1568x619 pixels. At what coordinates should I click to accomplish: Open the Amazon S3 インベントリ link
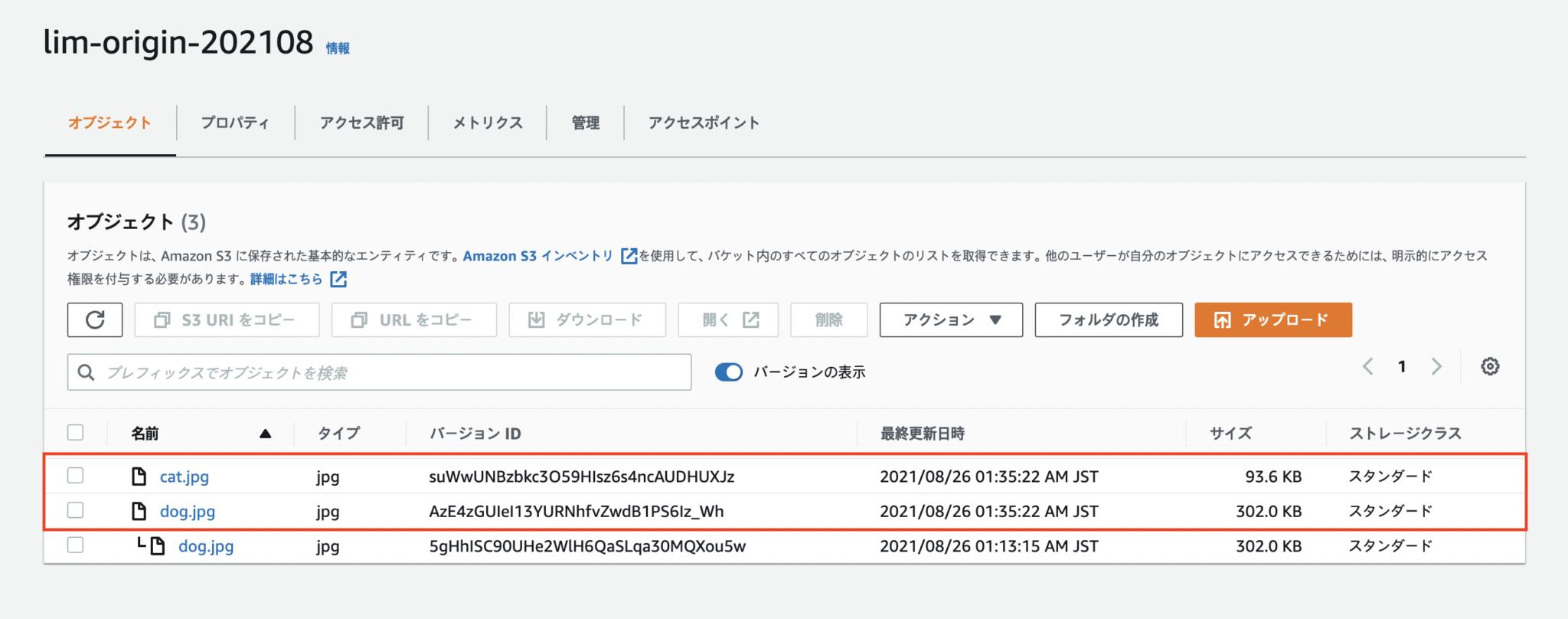point(538,256)
